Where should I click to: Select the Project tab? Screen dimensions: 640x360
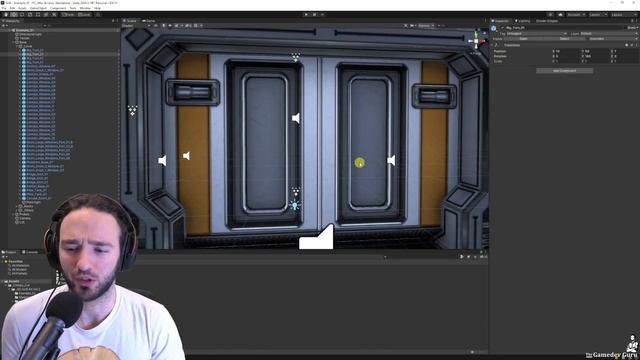click(x=10, y=252)
